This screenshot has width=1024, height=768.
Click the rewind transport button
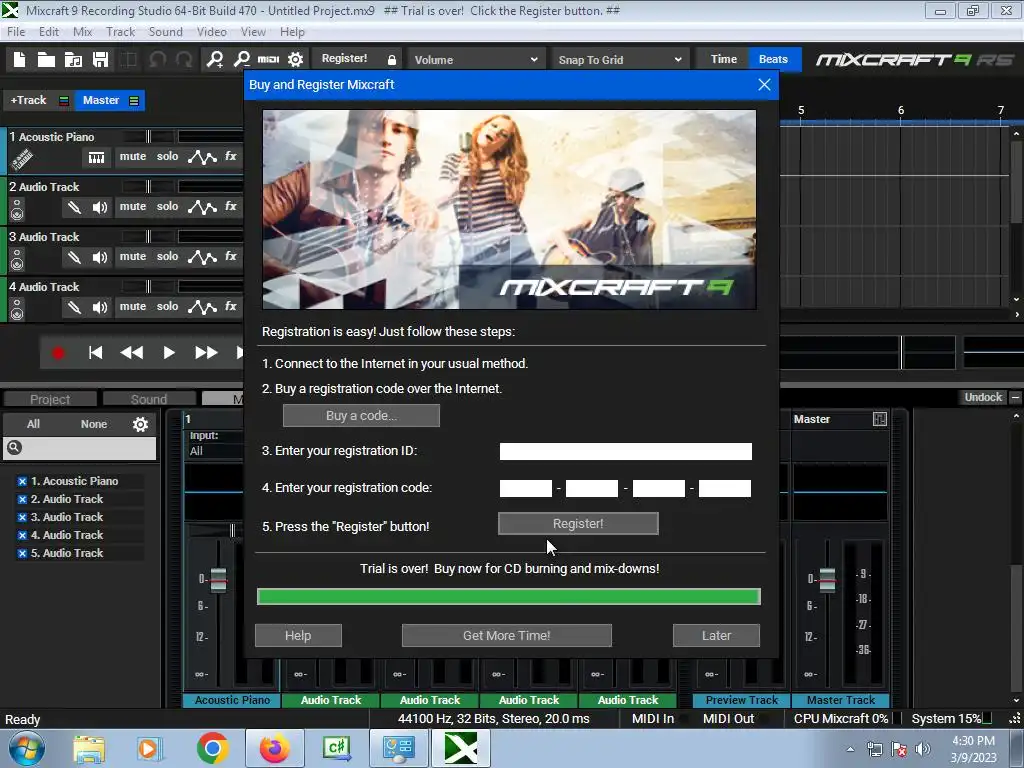pyautogui.click(x=131, y=353)
